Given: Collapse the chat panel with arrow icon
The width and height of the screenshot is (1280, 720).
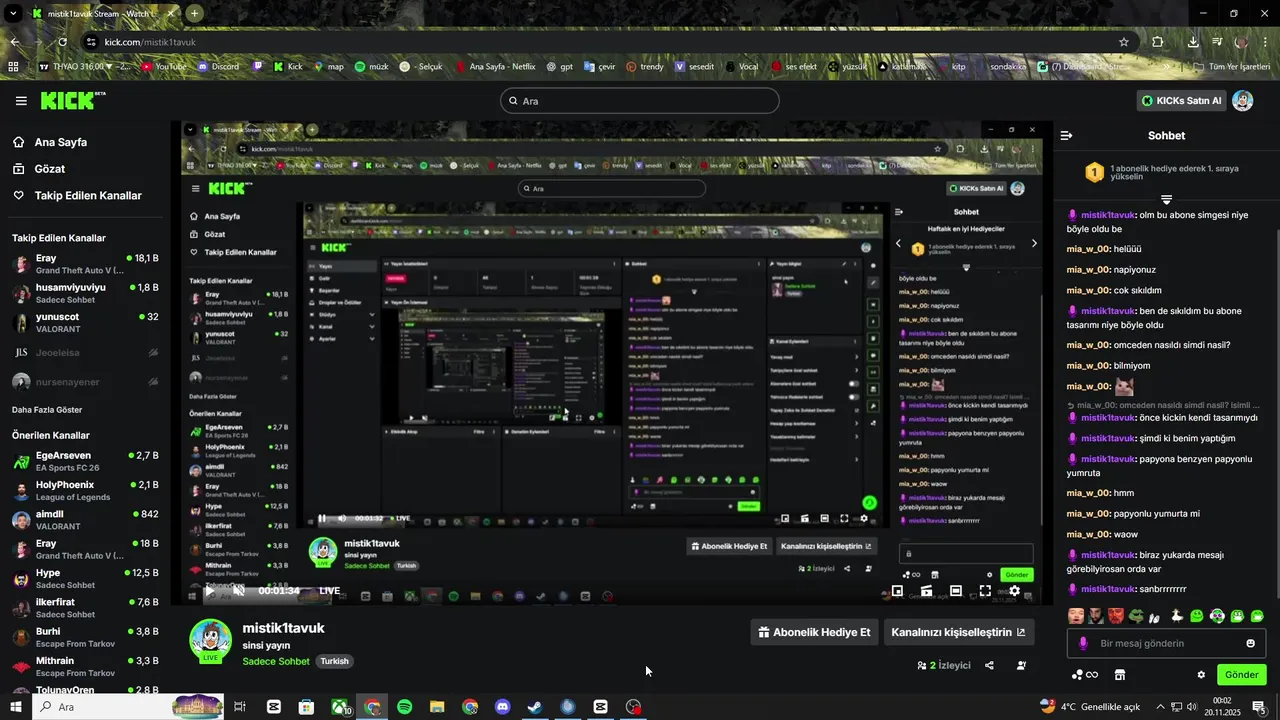Looking at the screenshot, I should click(1067, 135).
